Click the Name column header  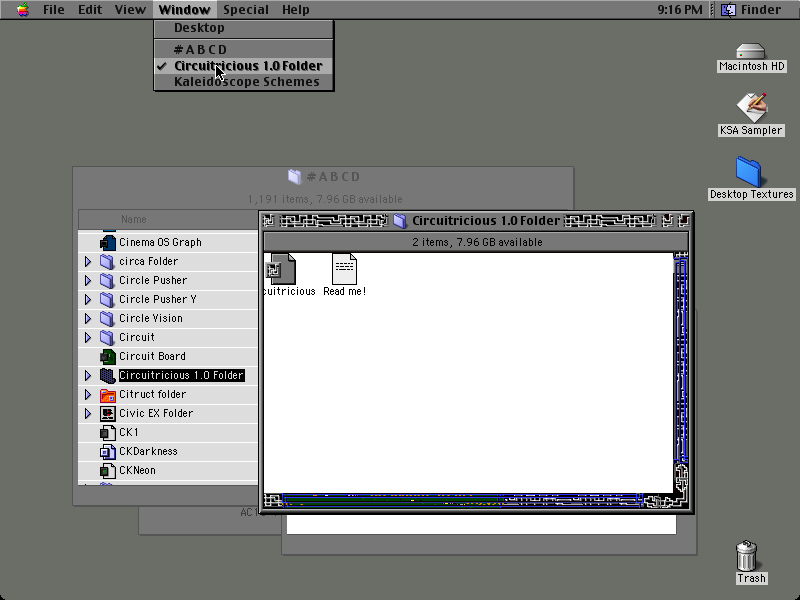168,219
